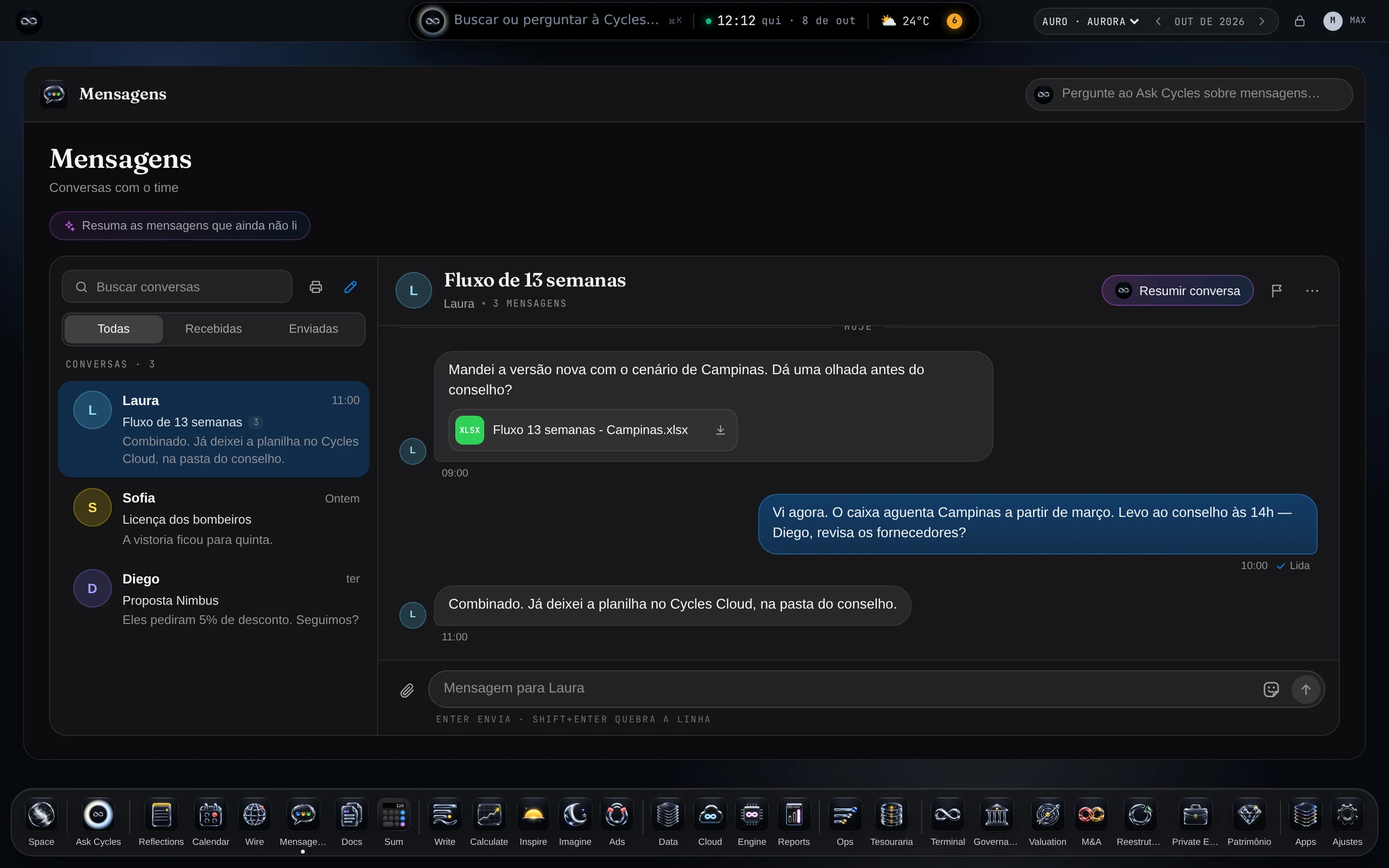Launch Valuation from the dock
Image resolution: width=1389 pixels, height=868 pixels.
click(x=1047, y=823)
